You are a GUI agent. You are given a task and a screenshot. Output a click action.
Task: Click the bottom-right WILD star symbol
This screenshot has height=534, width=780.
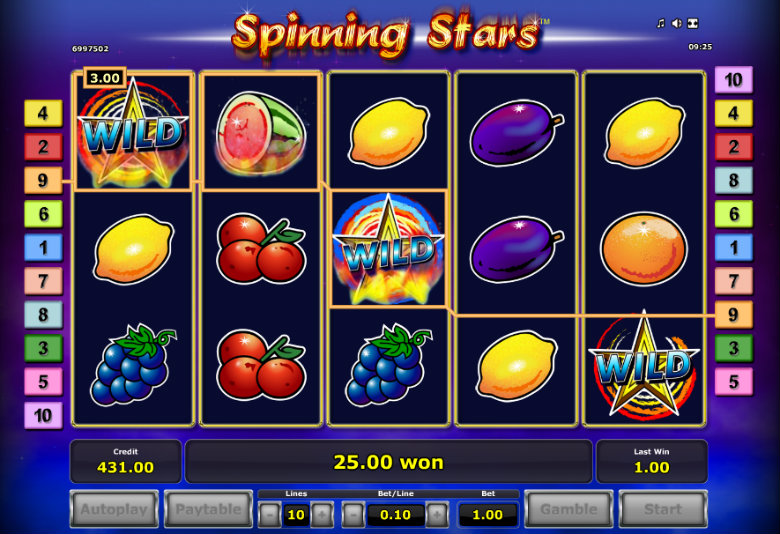644,366
